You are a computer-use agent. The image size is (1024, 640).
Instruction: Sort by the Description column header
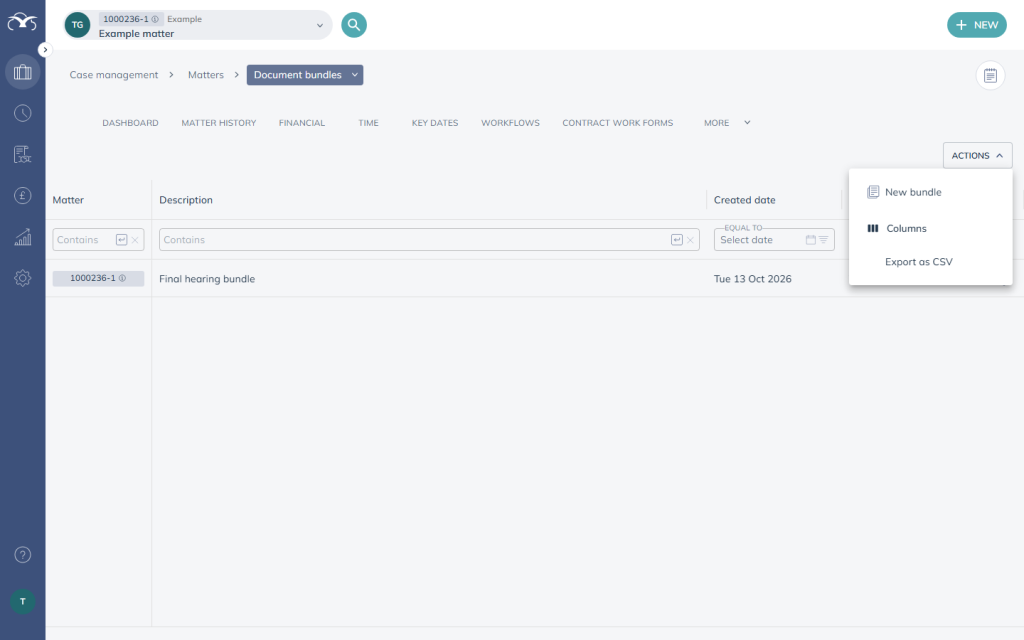pyautogui.click(x=186, y=200)
